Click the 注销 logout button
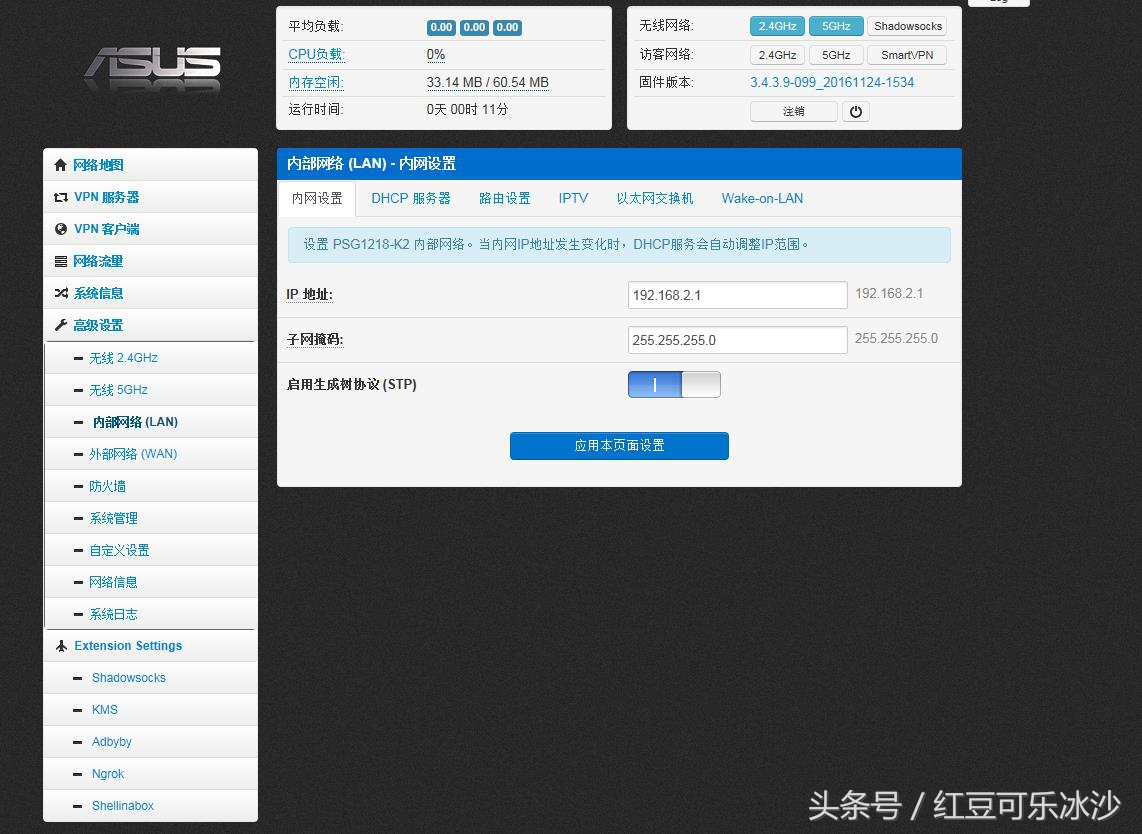 [793, 111]
